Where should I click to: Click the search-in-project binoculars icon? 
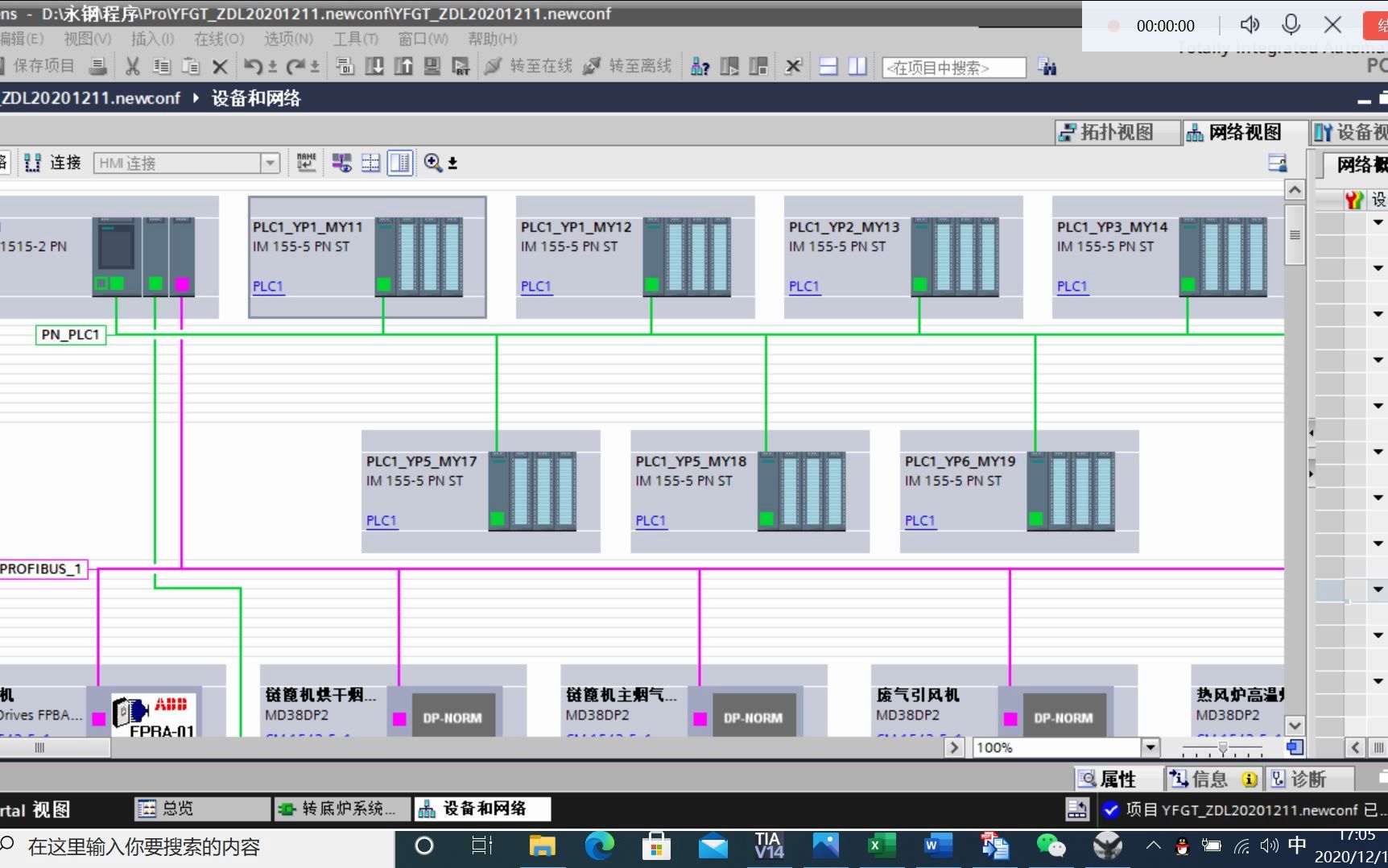pos(1047,67)
